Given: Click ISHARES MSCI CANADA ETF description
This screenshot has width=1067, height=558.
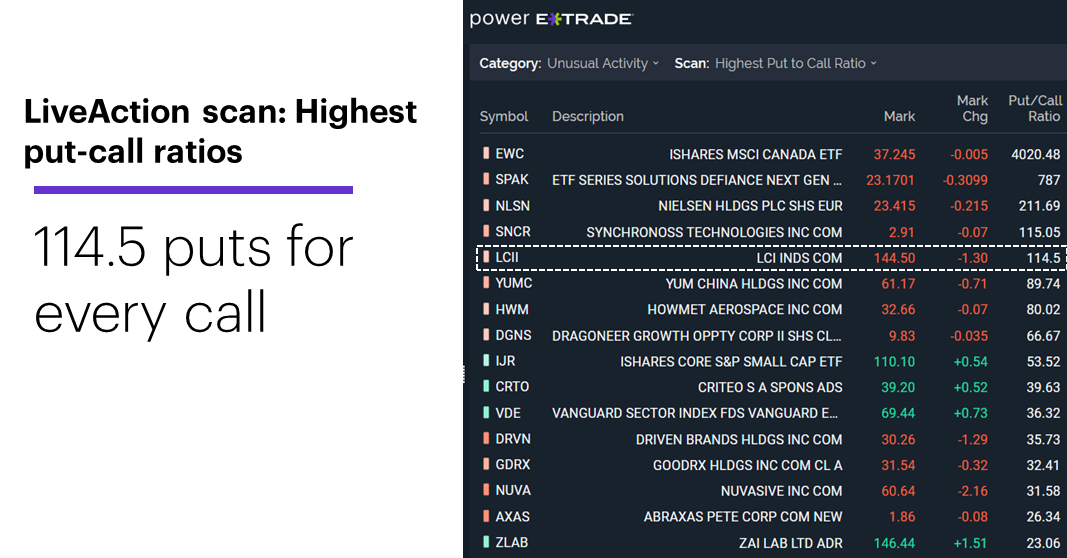Looking at the screenshot, I should pos(755,154).
